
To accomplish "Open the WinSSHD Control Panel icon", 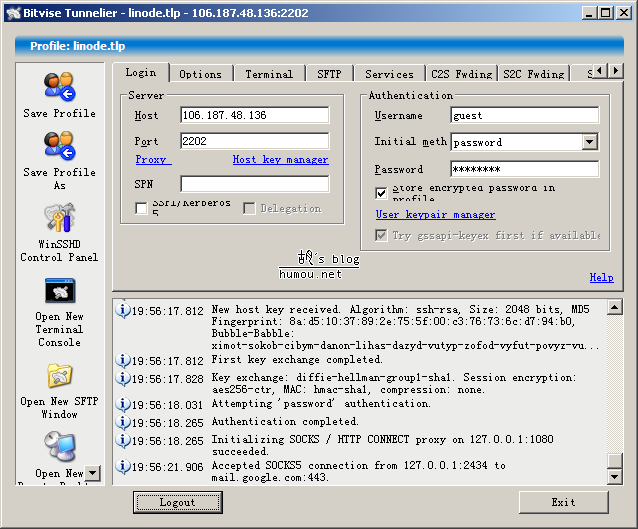I will point(59,217).
